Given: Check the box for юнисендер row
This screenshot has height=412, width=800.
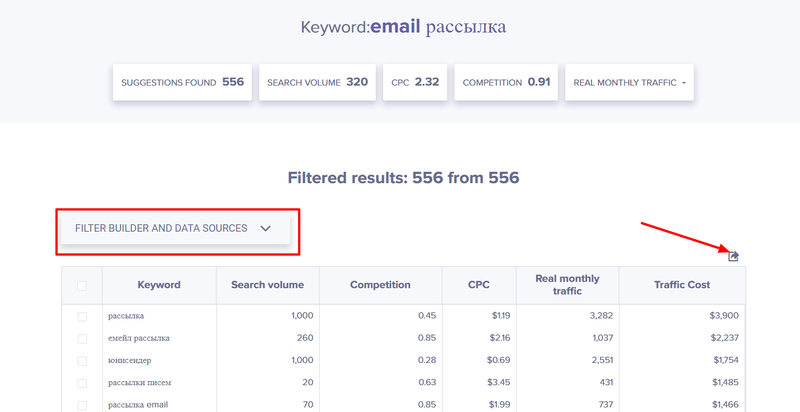Looking at the screenshot, I should point(82,361).
